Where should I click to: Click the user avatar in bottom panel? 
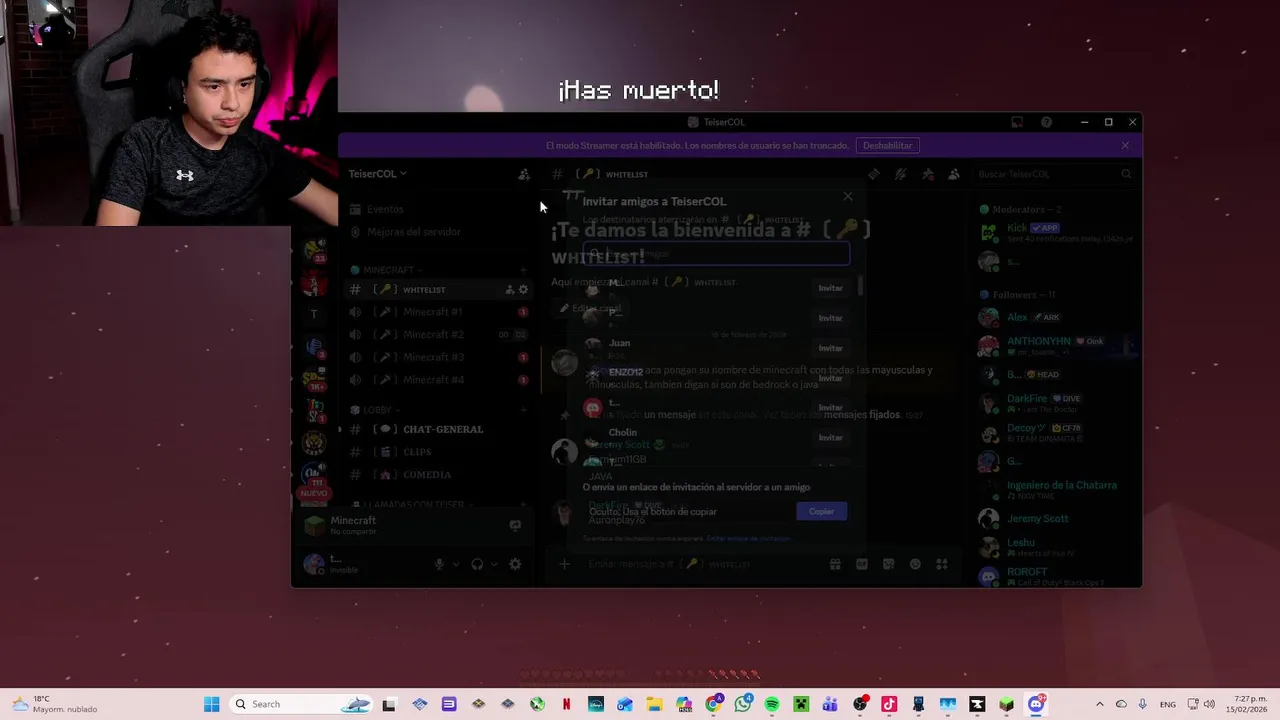314,565
